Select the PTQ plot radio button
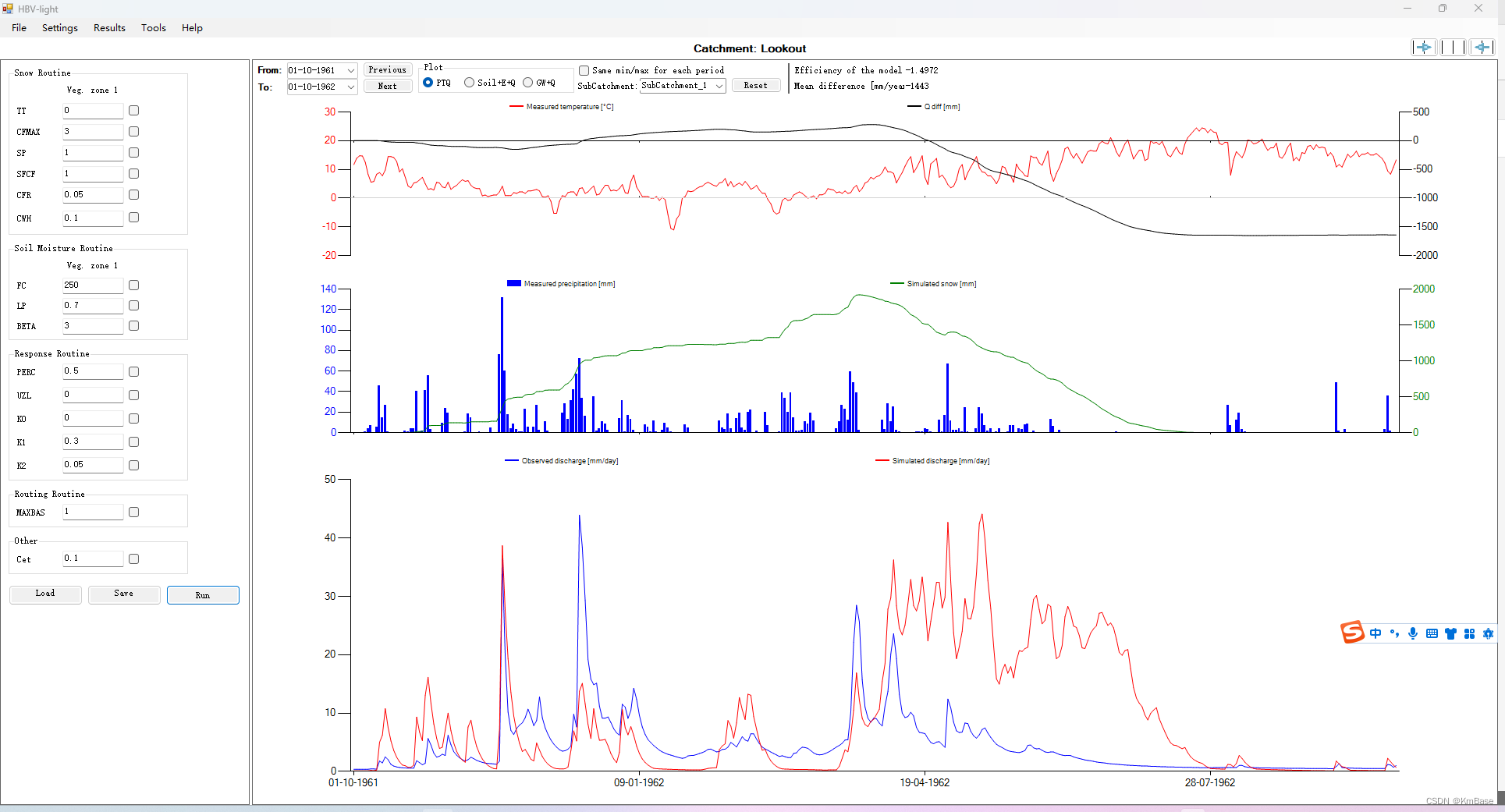 pyautogui.click(x=428, y=83)
